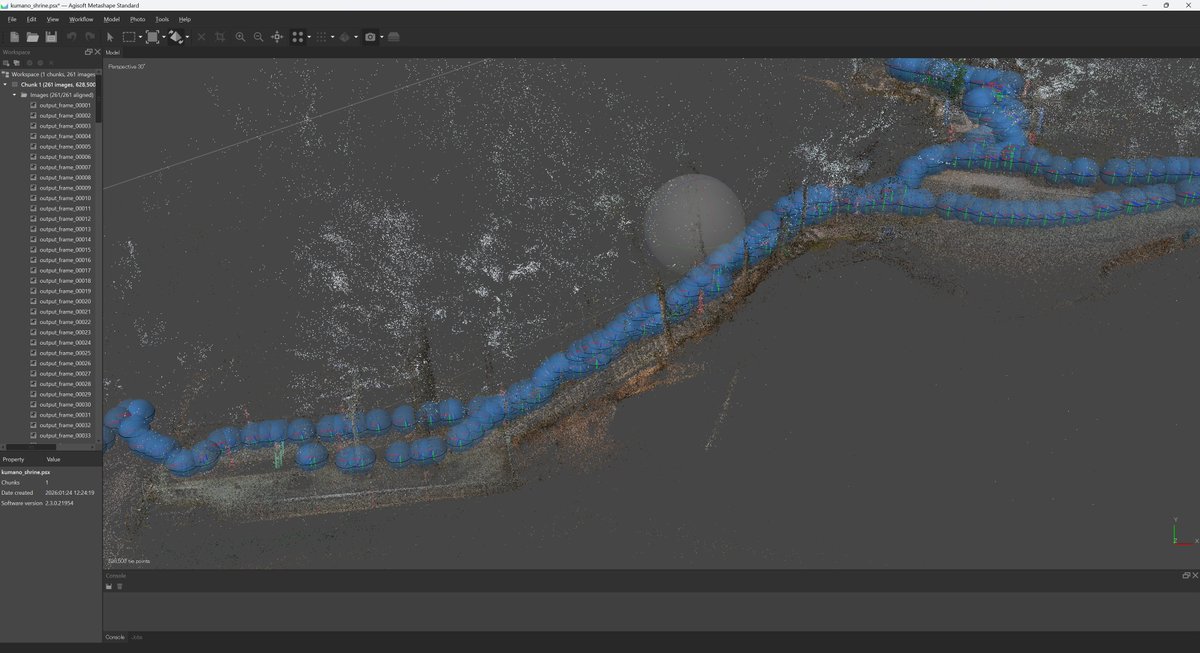Redo the last undone action
Viewport: 1200px width, 653px height.
pyautogui.click(x=90, y=37)
